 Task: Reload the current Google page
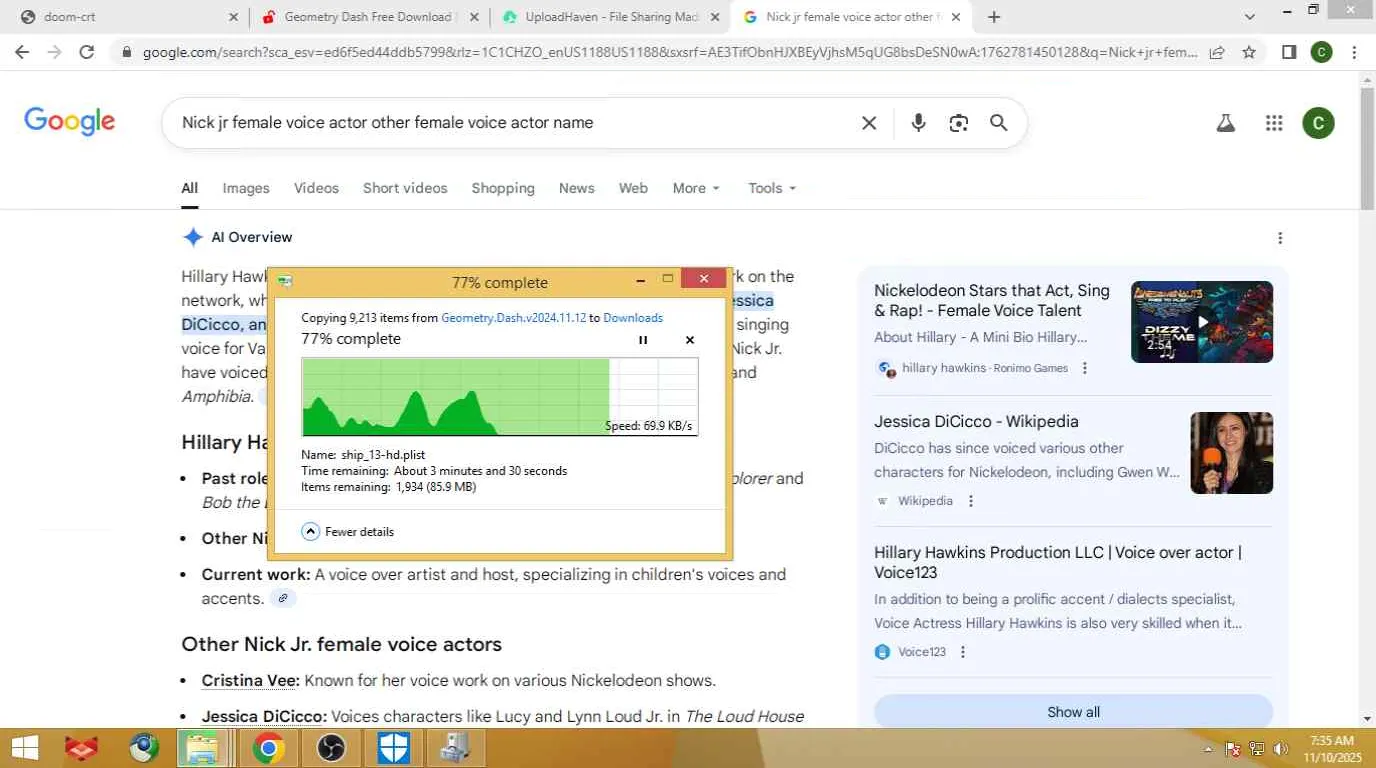coord(87,52)
